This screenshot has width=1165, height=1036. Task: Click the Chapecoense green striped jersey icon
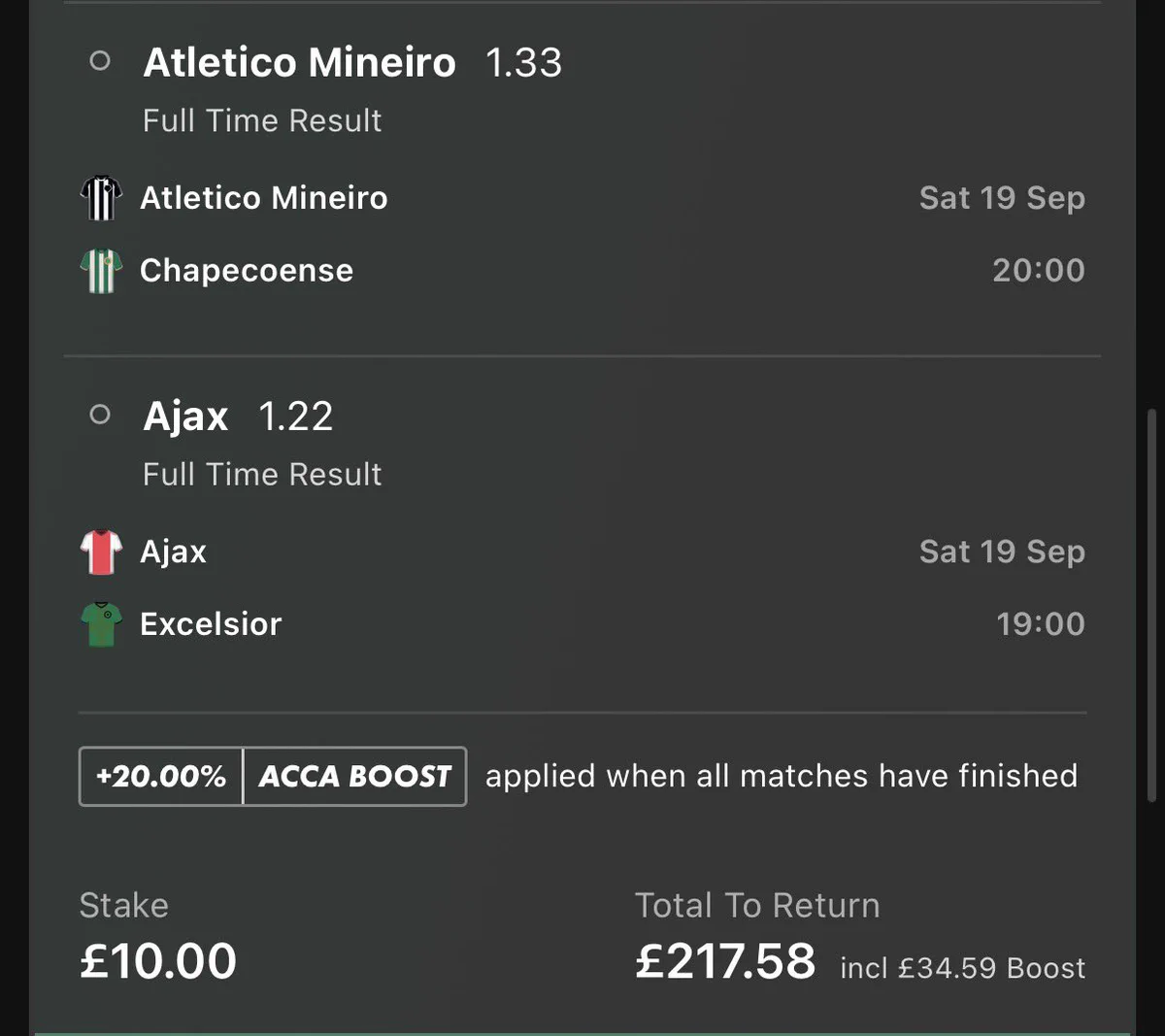101,271
